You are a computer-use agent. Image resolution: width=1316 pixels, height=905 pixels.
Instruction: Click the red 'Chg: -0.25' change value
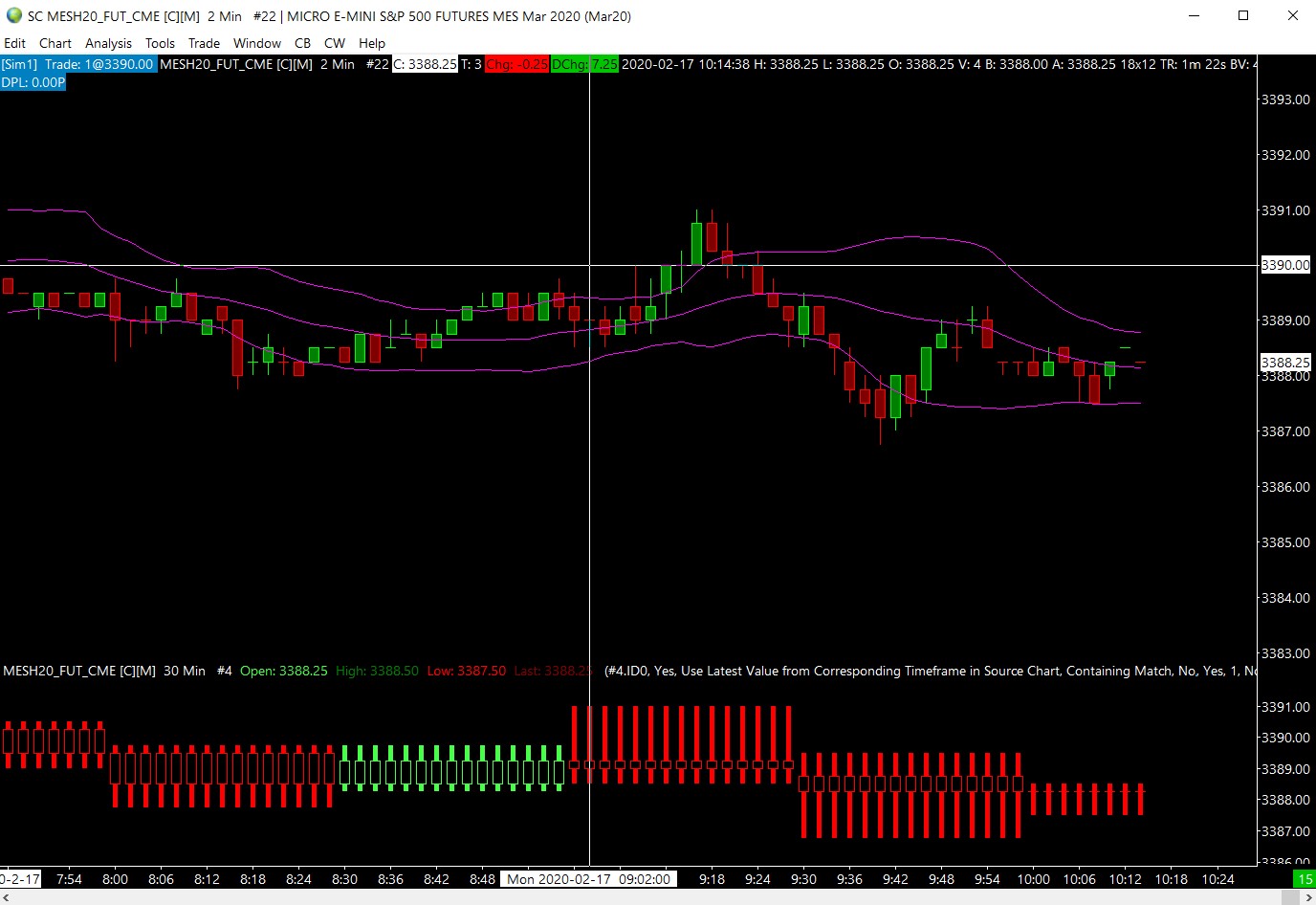(x=516, y=64)
